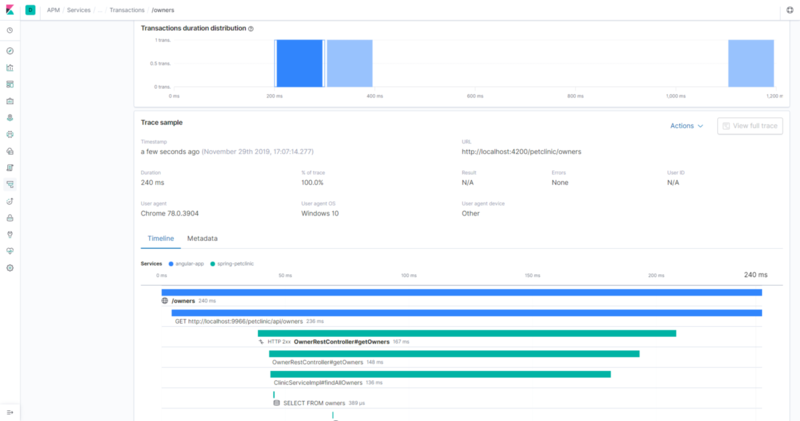Open Dev Tools from the side navigation
Image resolution: width=800 pixels, height=421 pixels.
(x=10, y=235)
